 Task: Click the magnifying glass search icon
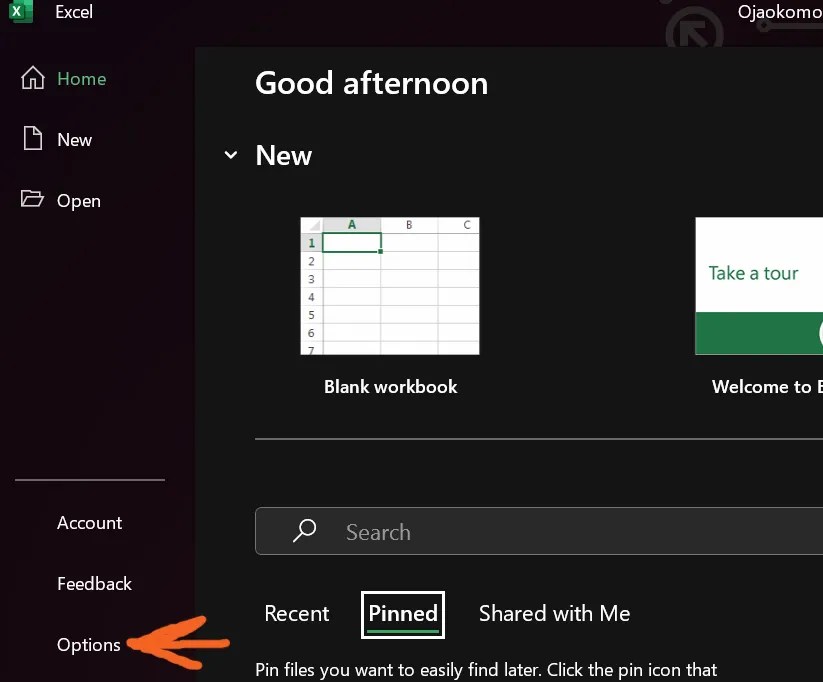pyautogui.click(x=303, y=531)
